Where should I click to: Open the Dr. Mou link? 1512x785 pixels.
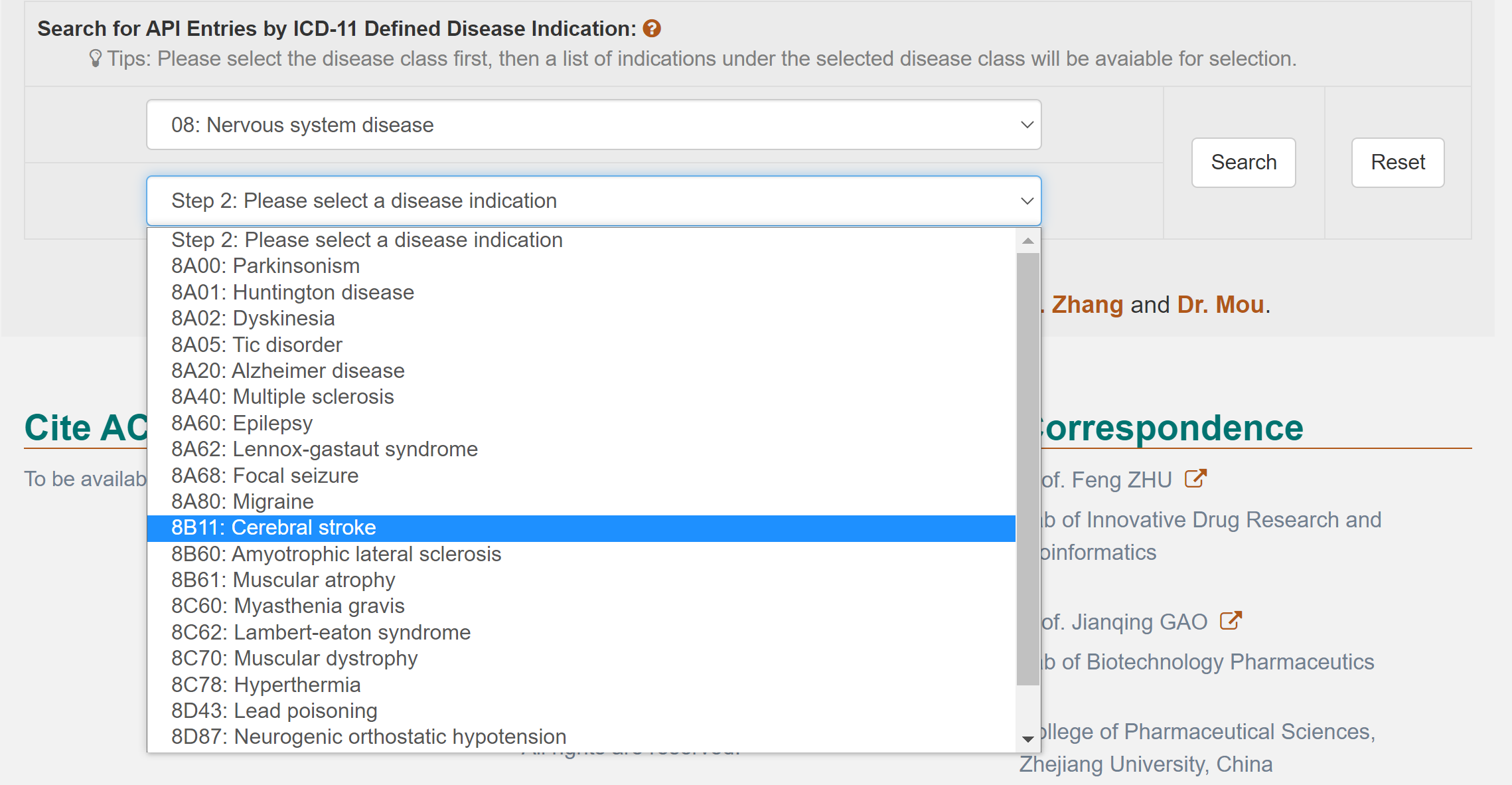click(1220, 305)
